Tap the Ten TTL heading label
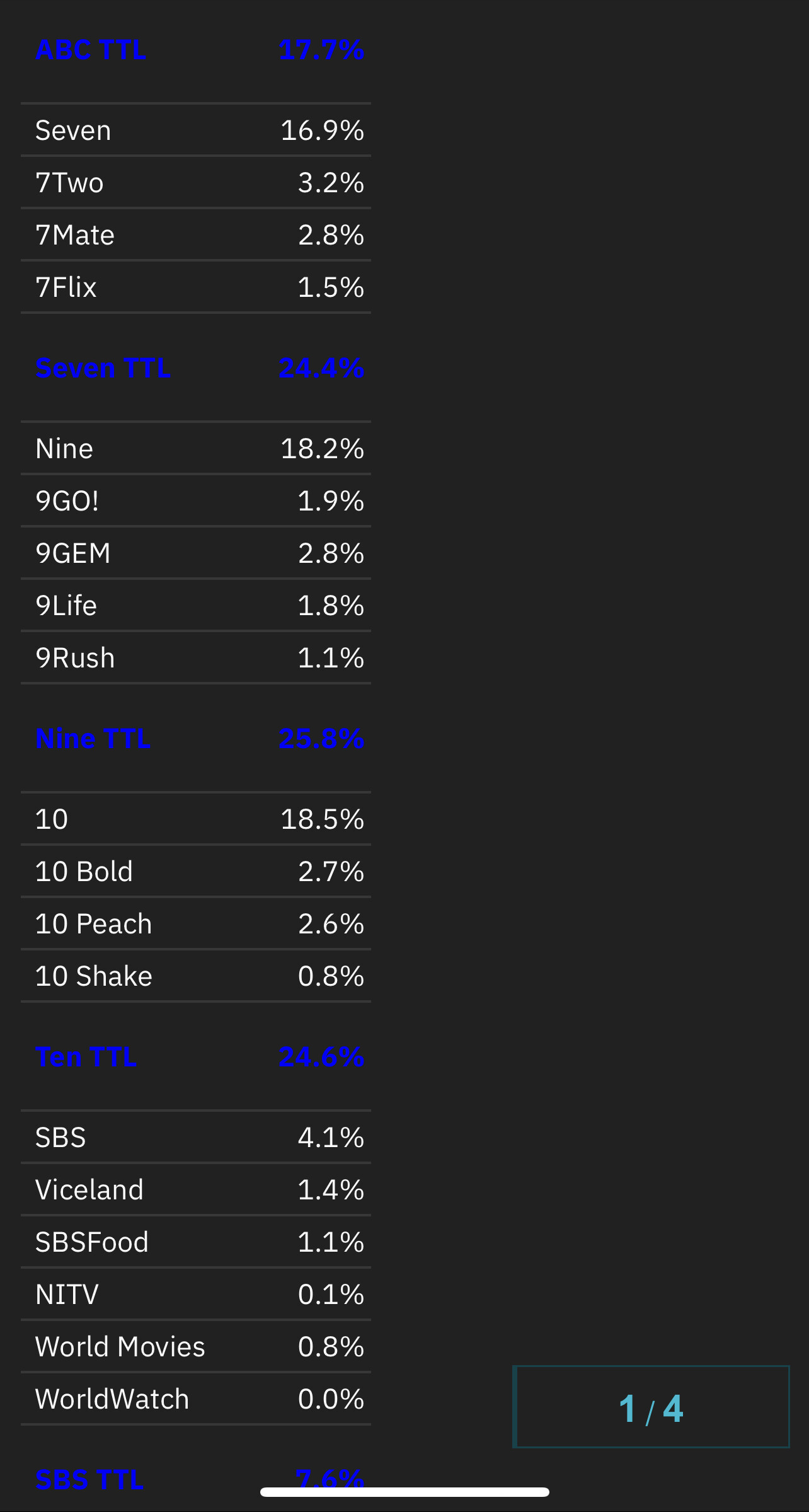 pyautogui.click(x=86, y=1057)
